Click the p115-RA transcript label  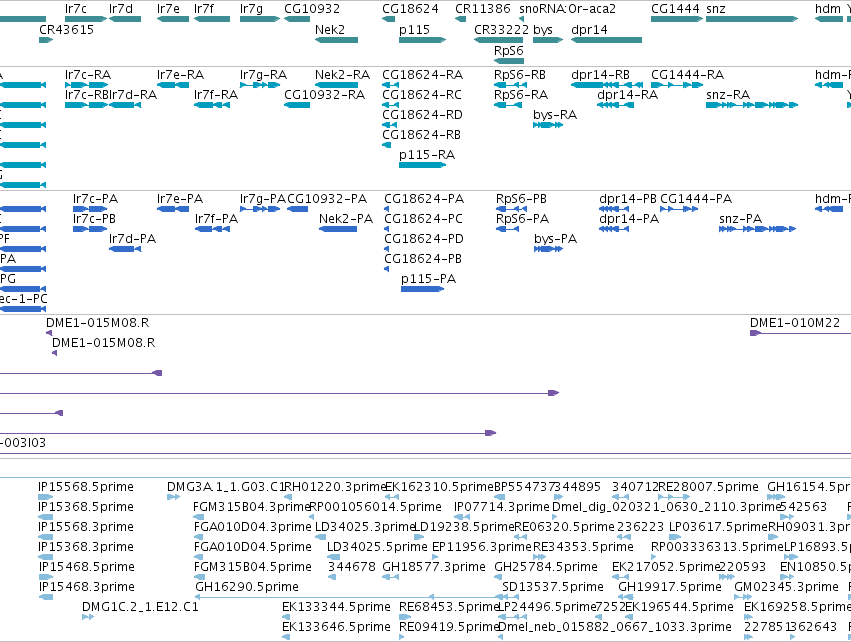coord(427,155)
